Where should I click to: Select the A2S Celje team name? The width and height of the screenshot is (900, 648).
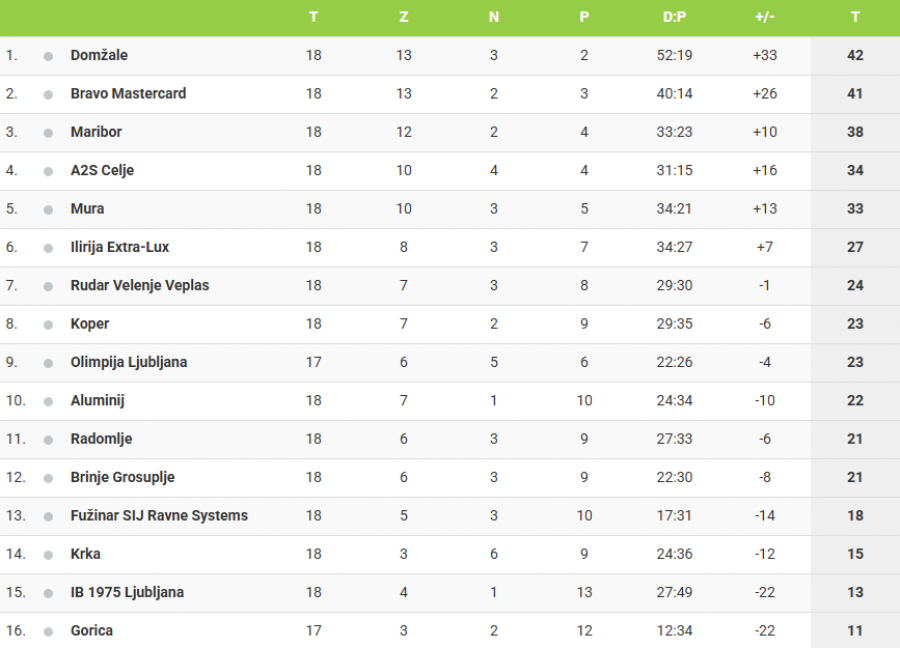pos(102,170)
